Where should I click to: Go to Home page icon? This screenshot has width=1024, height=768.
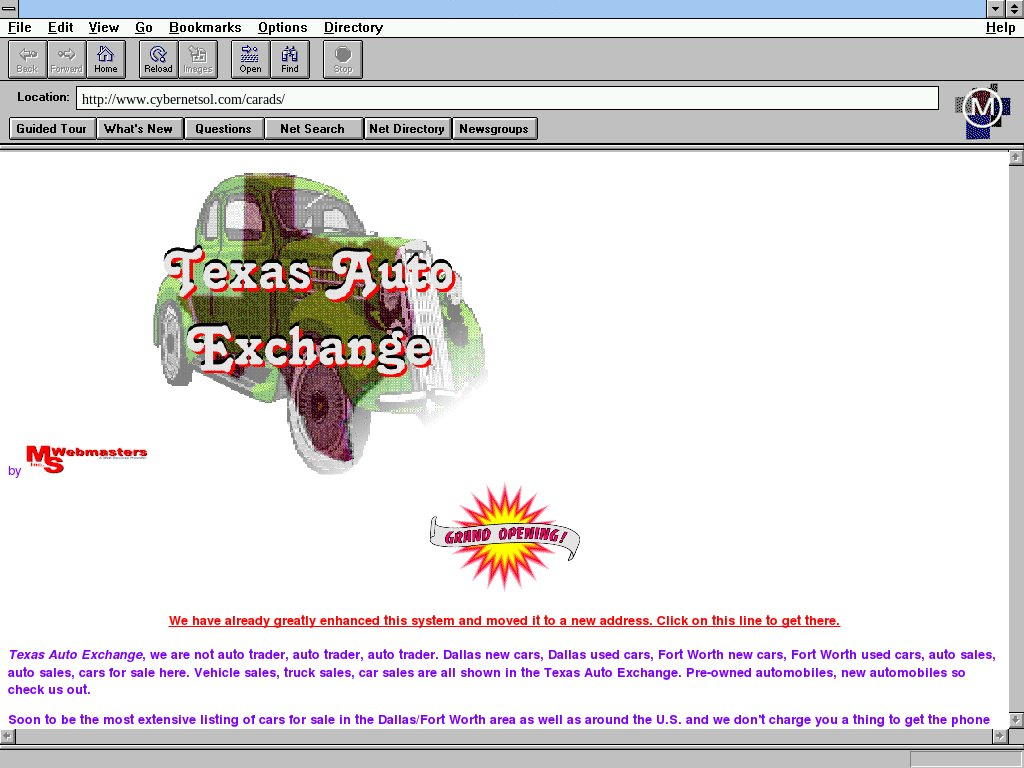click(x=105, y=59)
